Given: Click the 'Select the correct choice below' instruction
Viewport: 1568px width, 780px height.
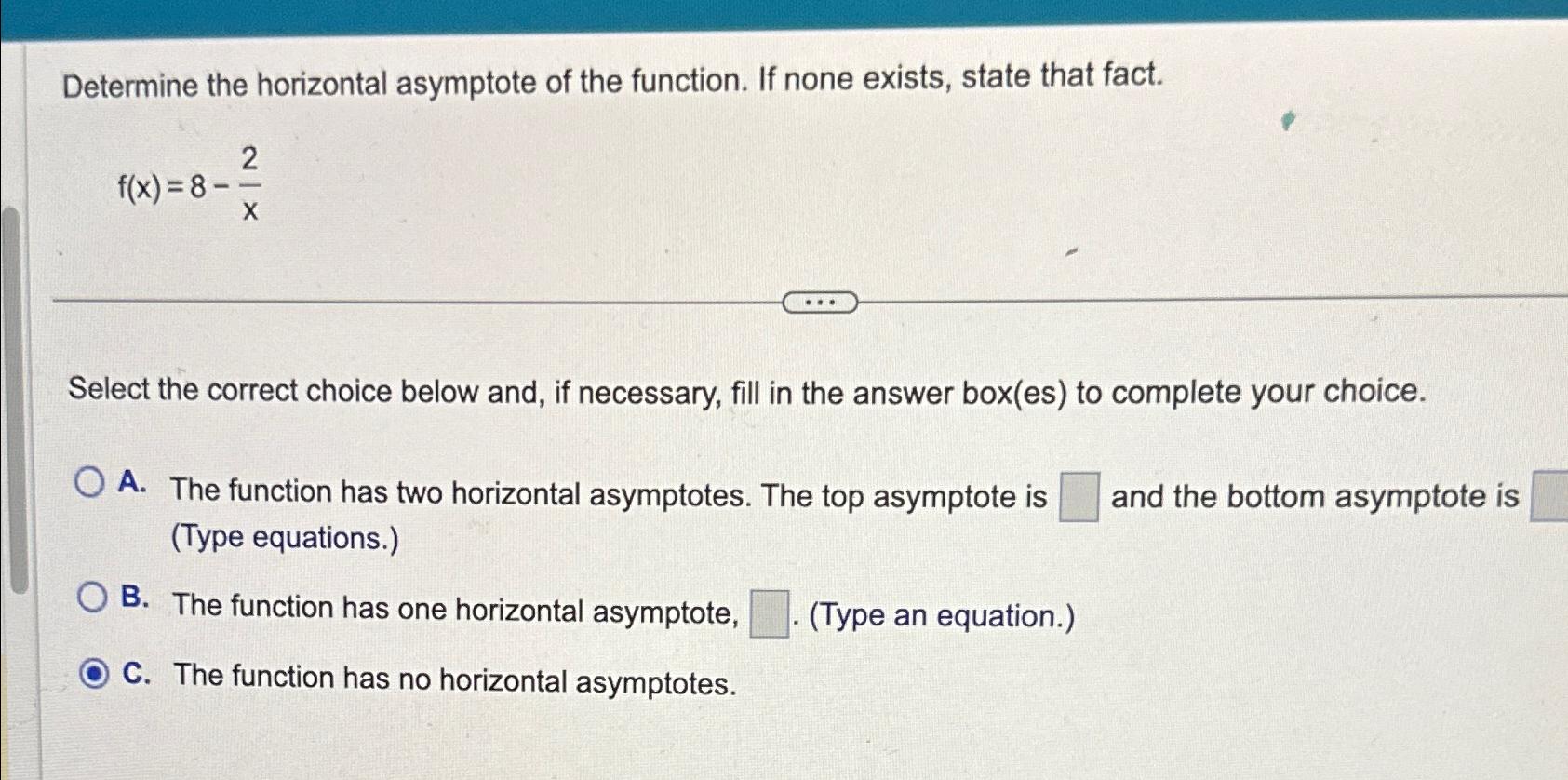Looking at the screenshot, I should (744, 392).
